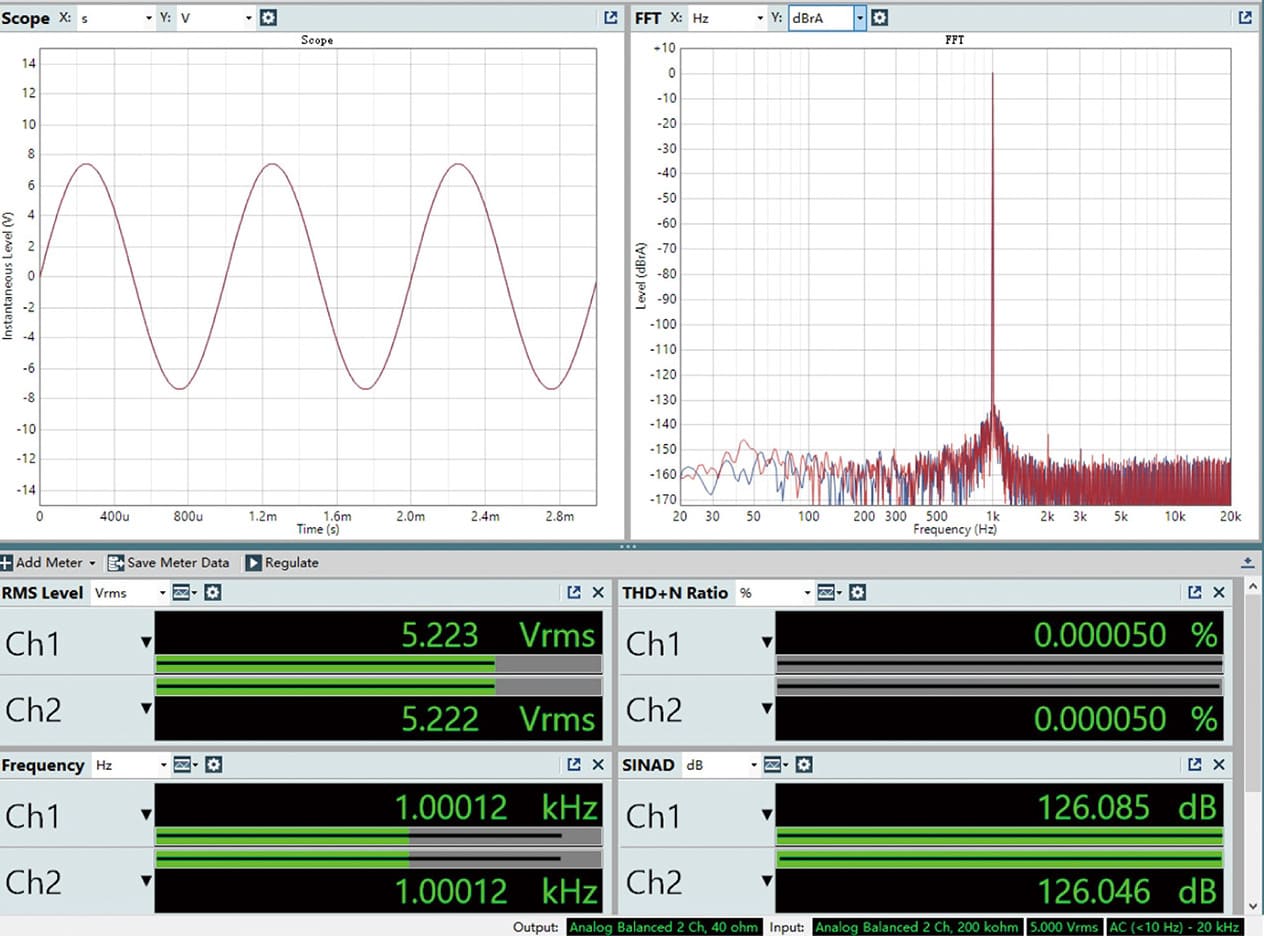This screenshot has height=936, width=1264.
Task: Click the Regulate button
Action: [x=282, y=563]
